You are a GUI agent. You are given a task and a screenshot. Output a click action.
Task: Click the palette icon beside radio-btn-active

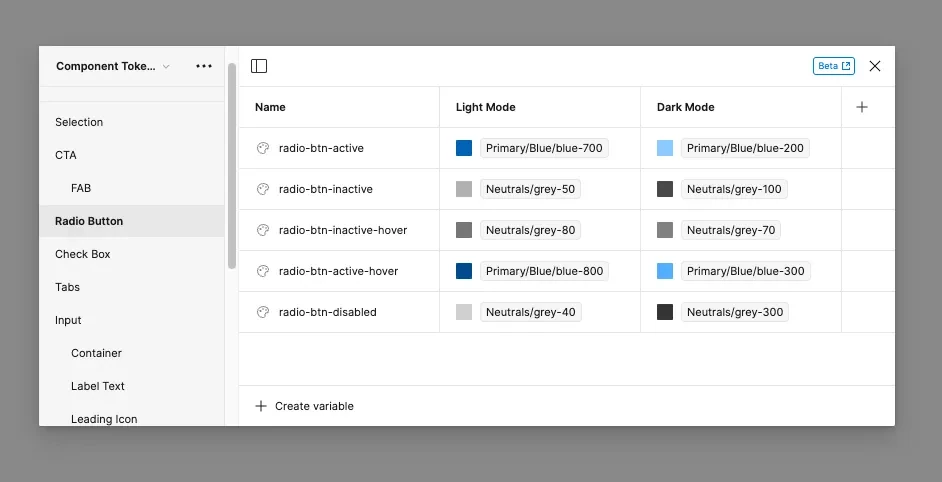(263, 148)
